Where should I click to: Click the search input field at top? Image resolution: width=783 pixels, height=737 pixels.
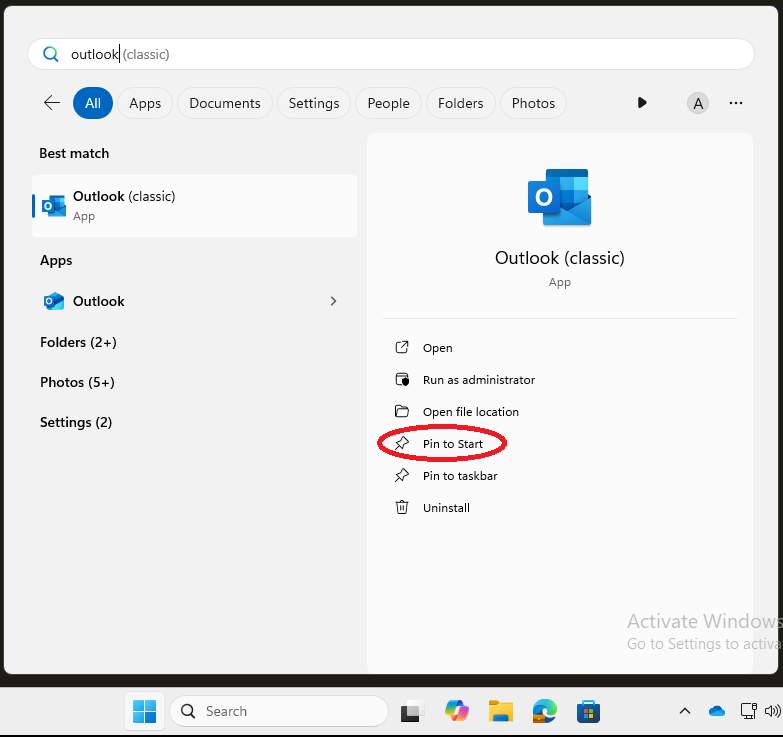[400, 54]
